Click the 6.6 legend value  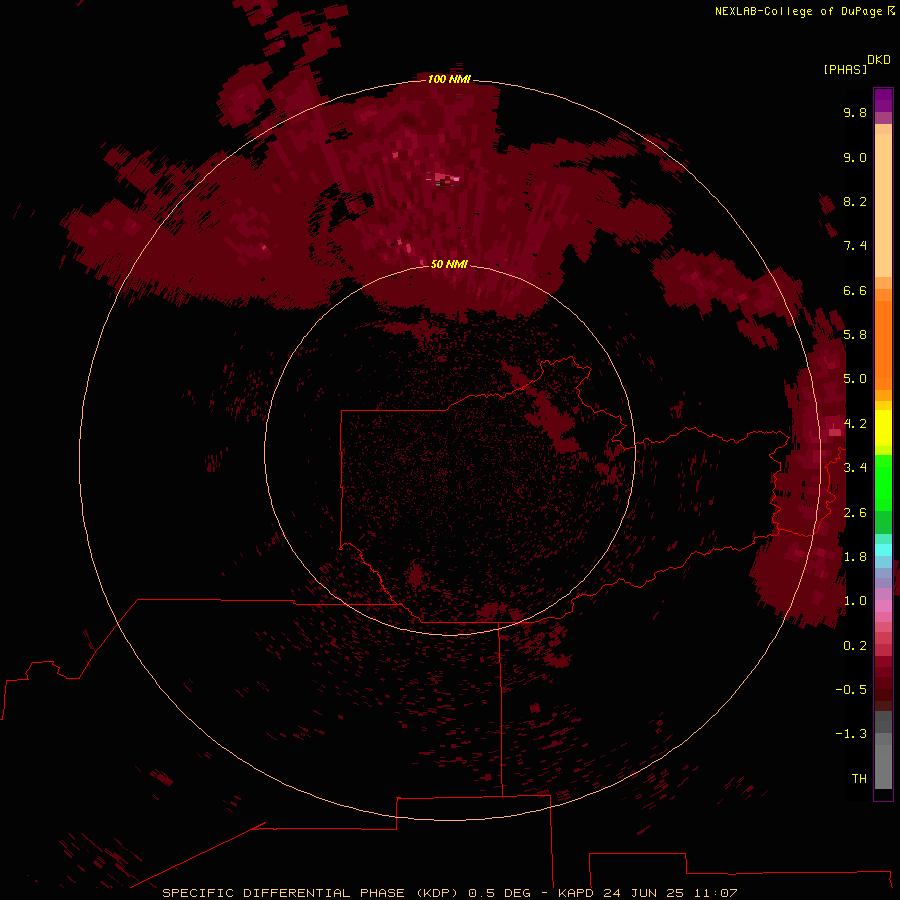855,290
